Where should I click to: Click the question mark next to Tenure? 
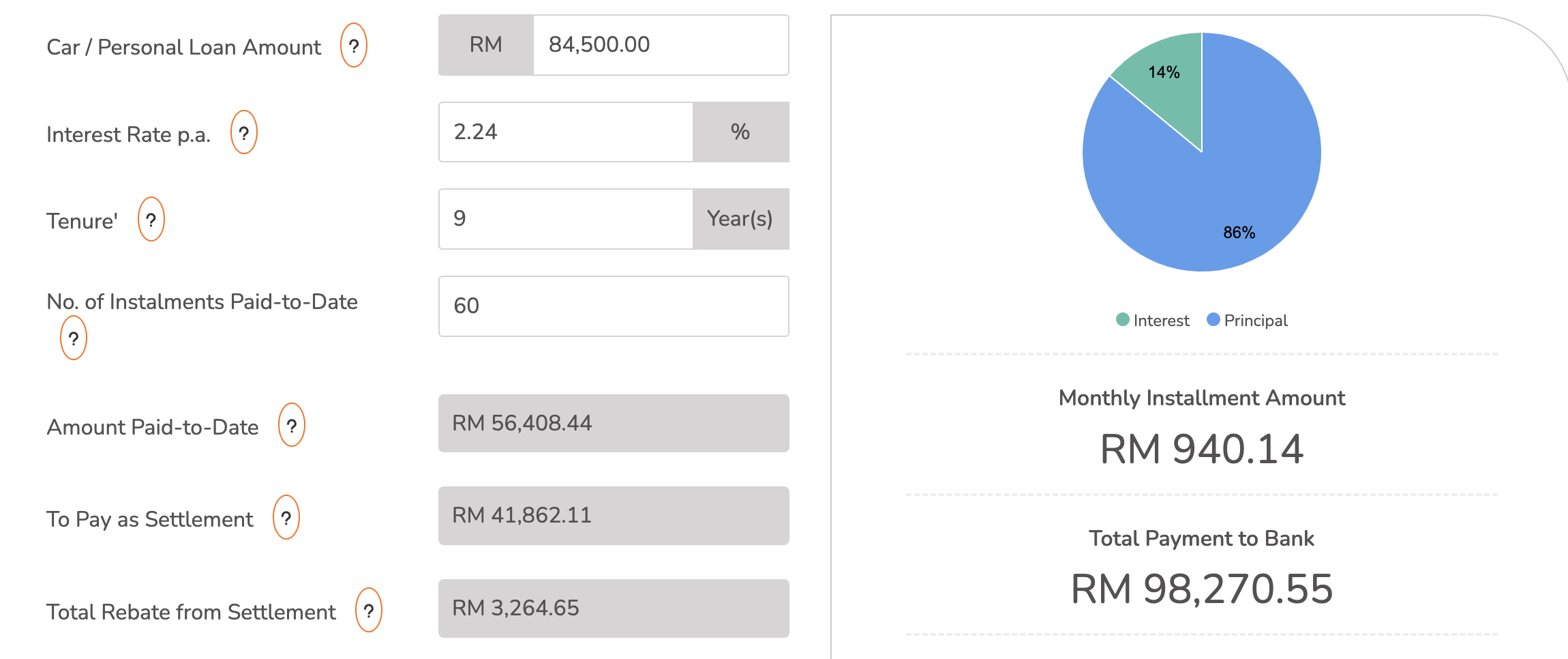(x=151, y=220)
